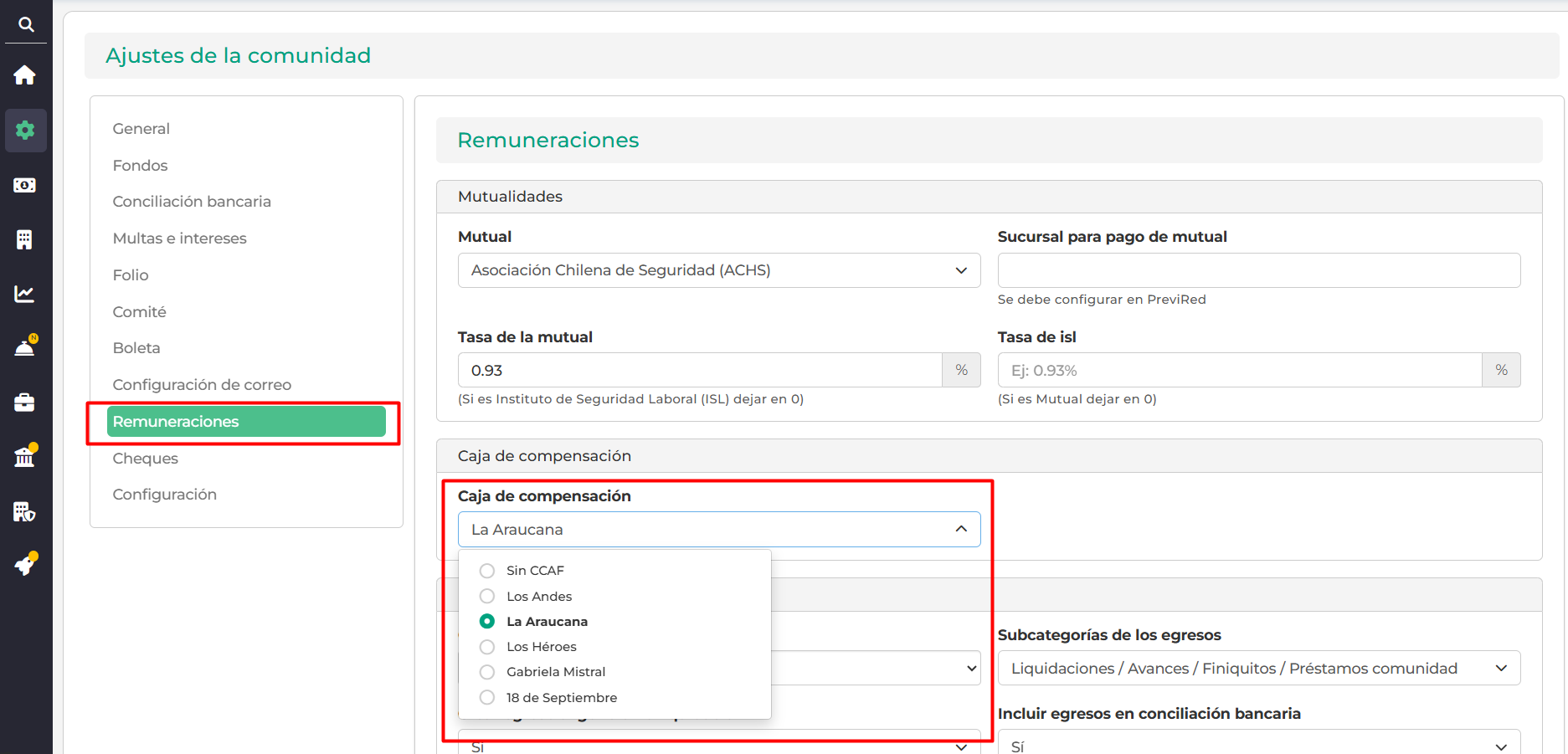The width and height of the screenshot is (1568, 754).
Task: Expand the Mutual dropdown showing ACHS
Action: coord(718,270)
